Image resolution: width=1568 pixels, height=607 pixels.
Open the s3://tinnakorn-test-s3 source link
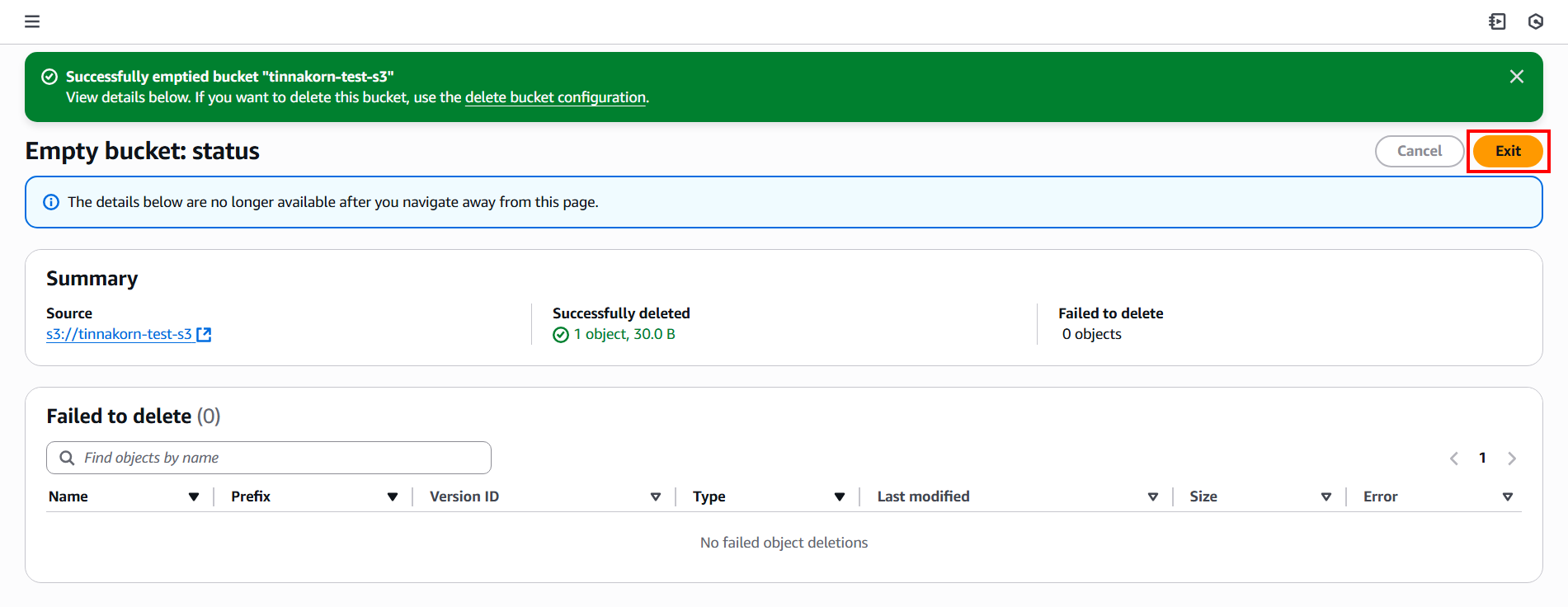point(119,334)
